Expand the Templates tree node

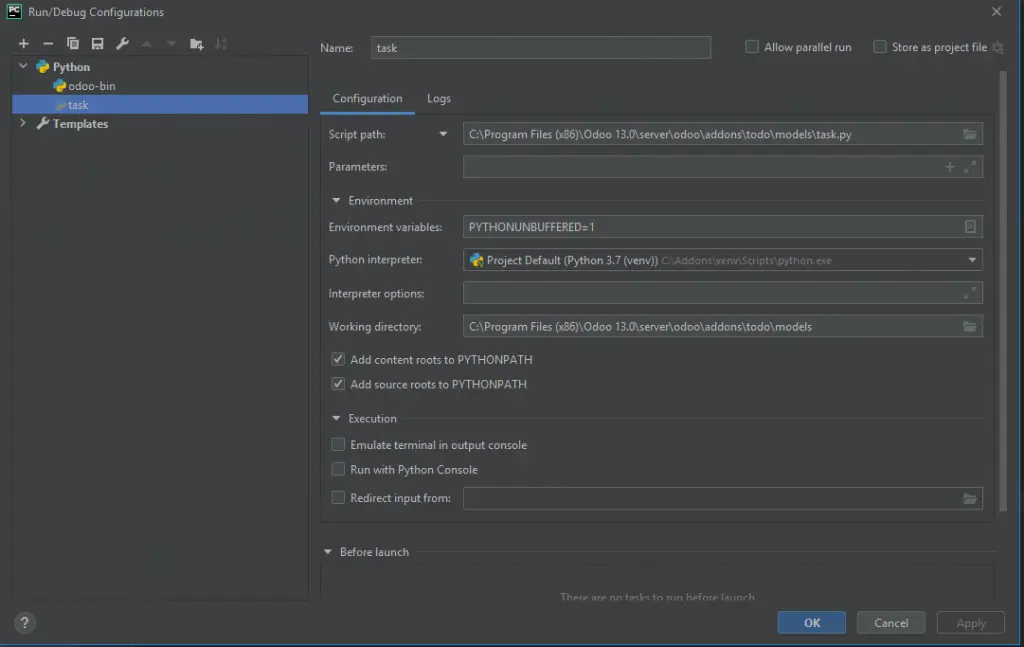tap(22, 123)
